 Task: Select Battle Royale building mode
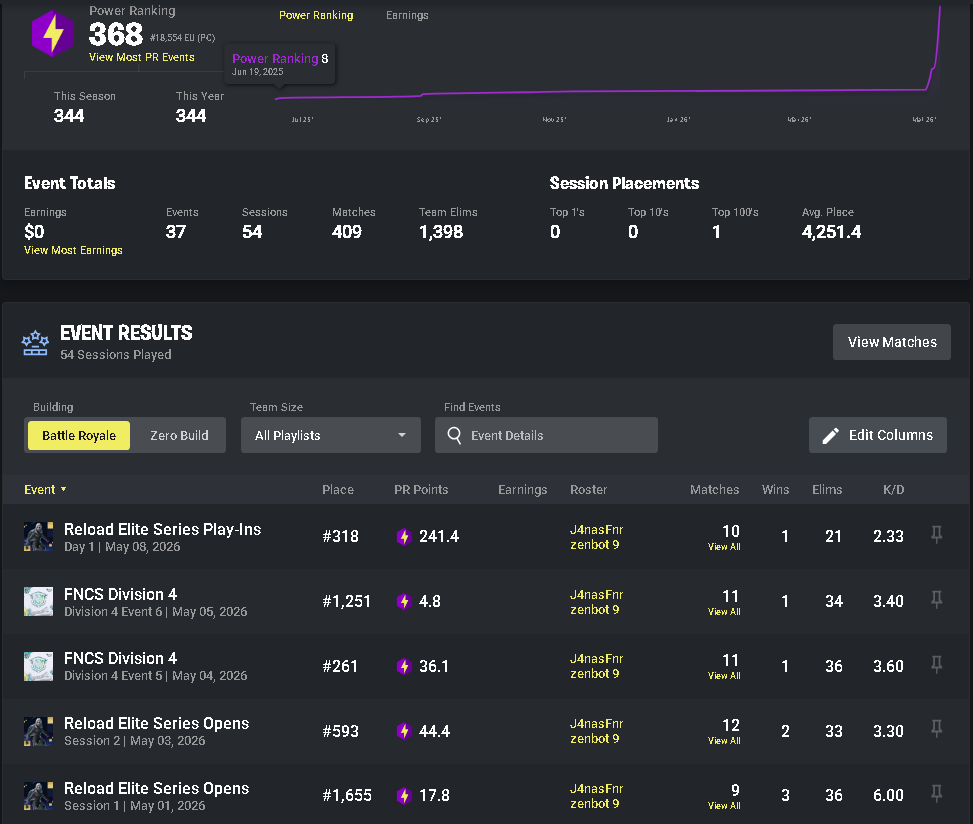[x=79, y=436]
